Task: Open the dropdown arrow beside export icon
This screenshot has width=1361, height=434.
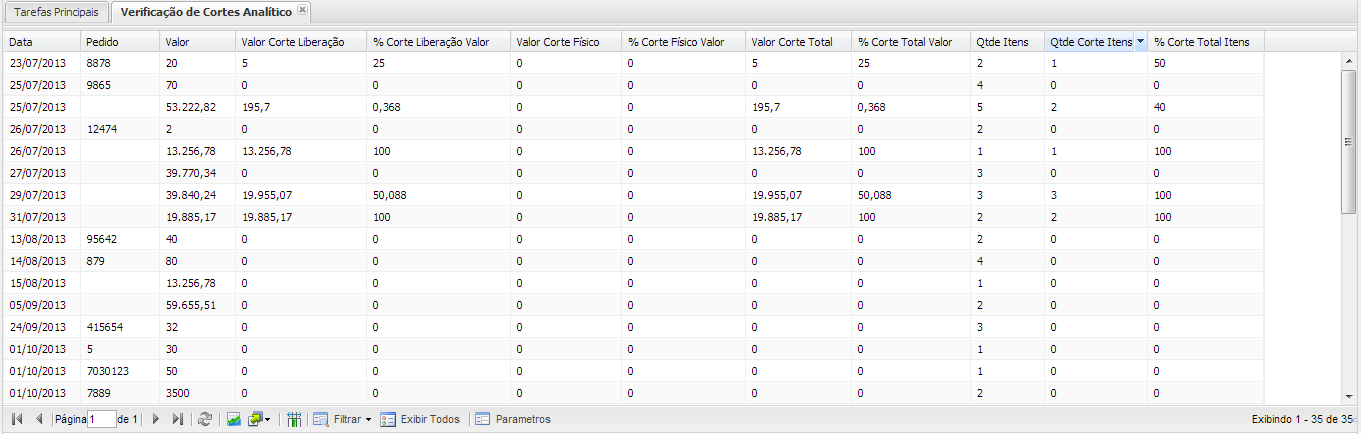Action: pyautogui.click(x=268, y=419)
